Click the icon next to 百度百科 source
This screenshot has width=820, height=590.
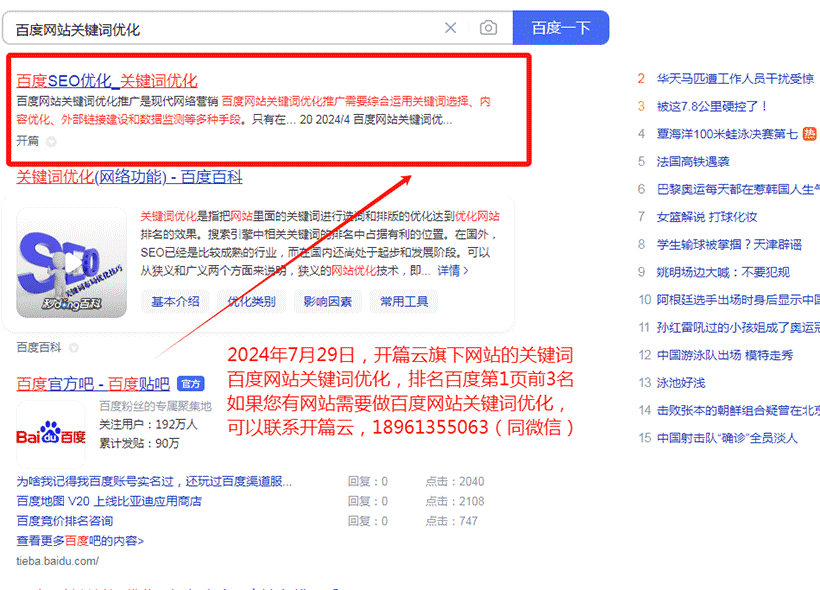point(74,347)
